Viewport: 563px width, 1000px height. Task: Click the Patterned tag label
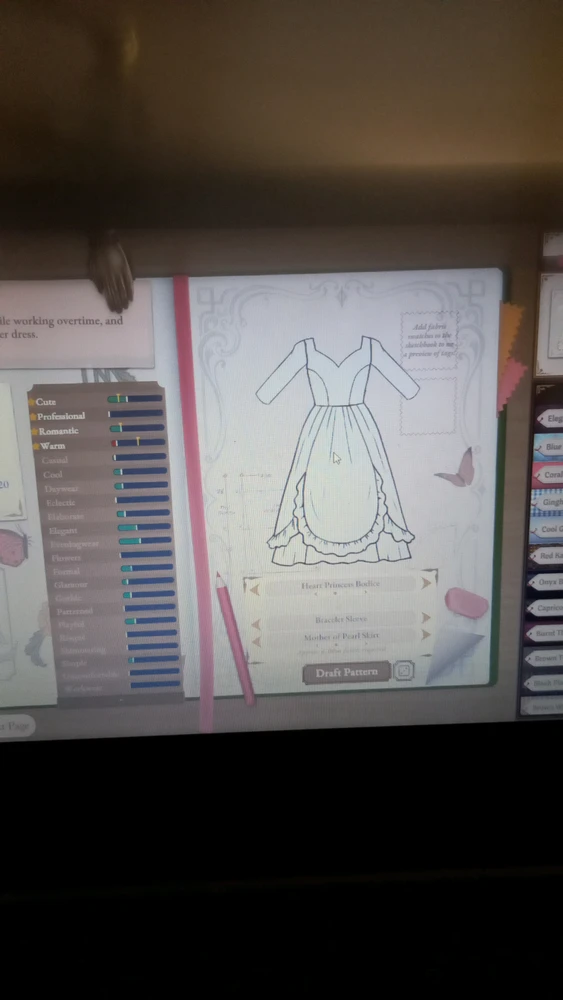point(75,611)
